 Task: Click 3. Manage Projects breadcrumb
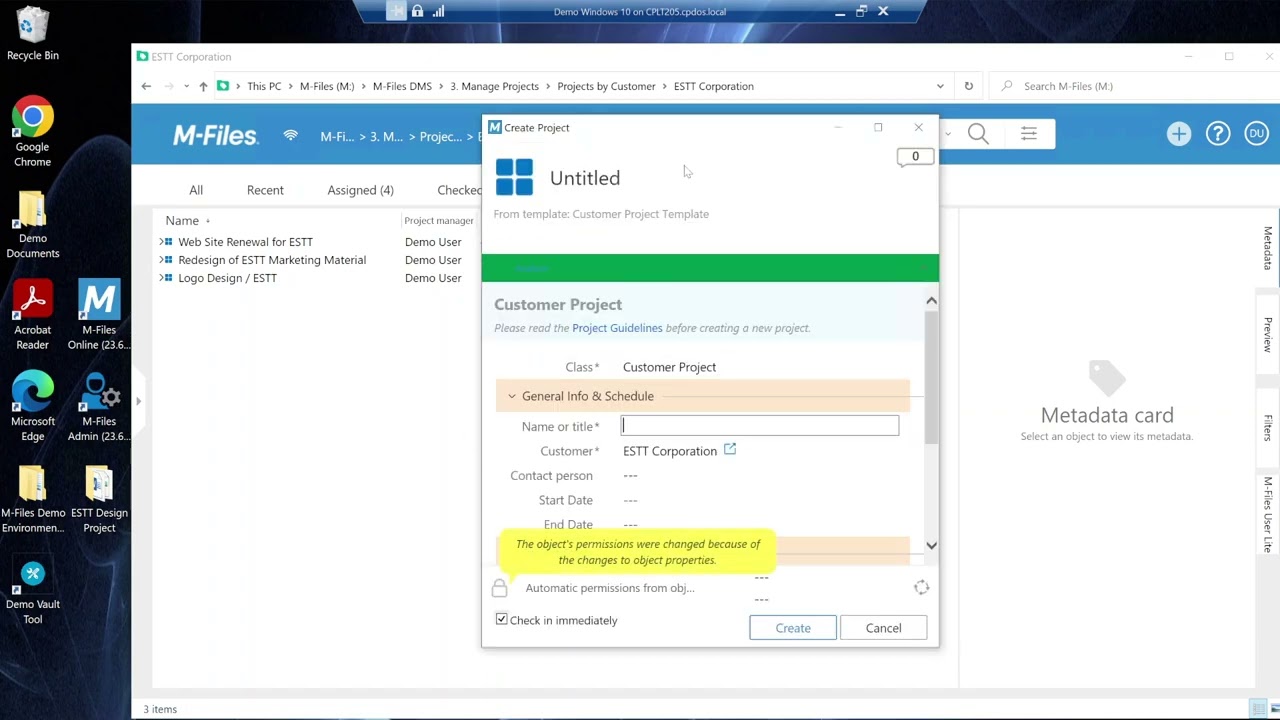[494, 86]
